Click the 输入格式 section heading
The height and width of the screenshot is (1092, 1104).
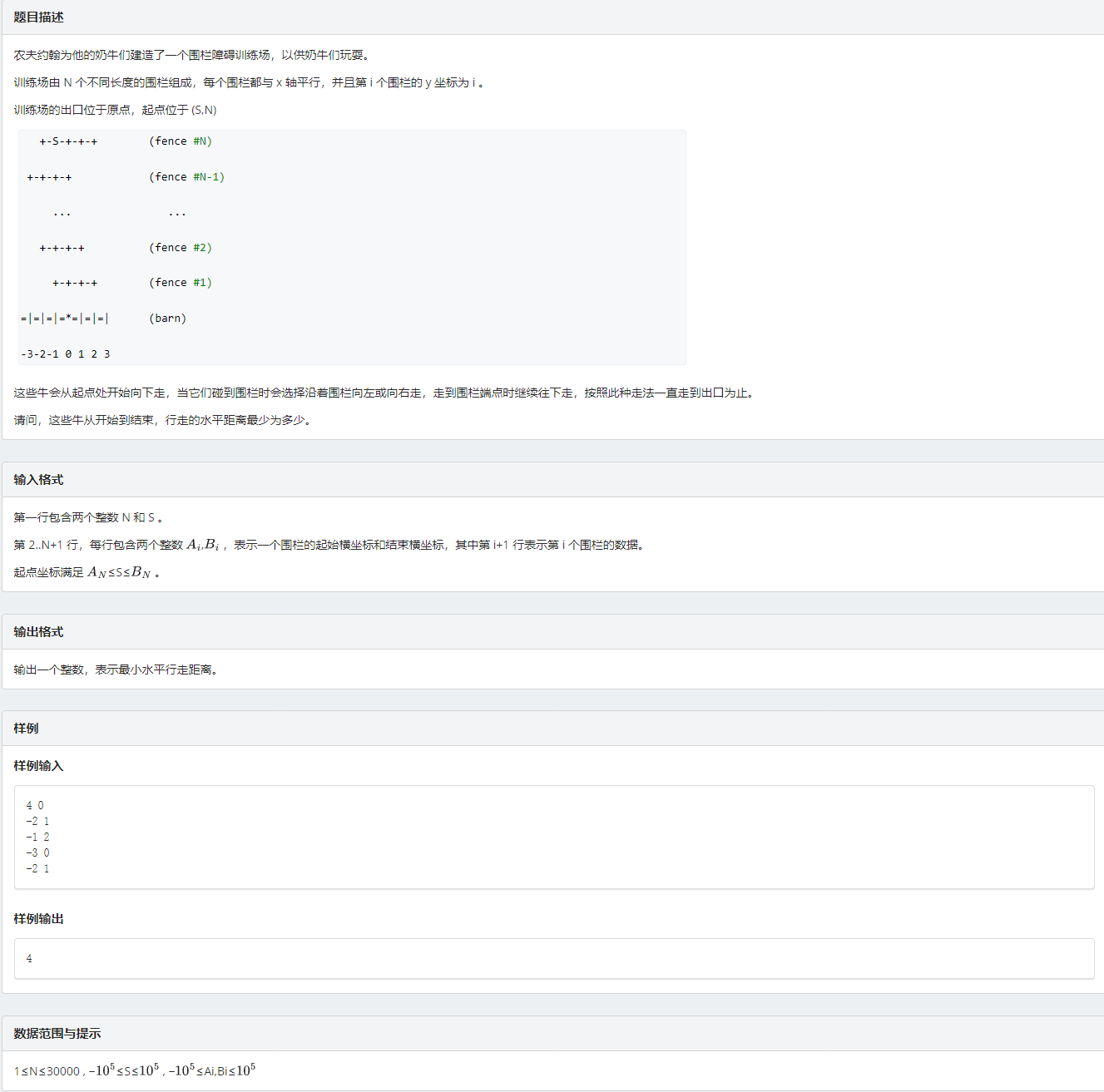coord(38,480)
